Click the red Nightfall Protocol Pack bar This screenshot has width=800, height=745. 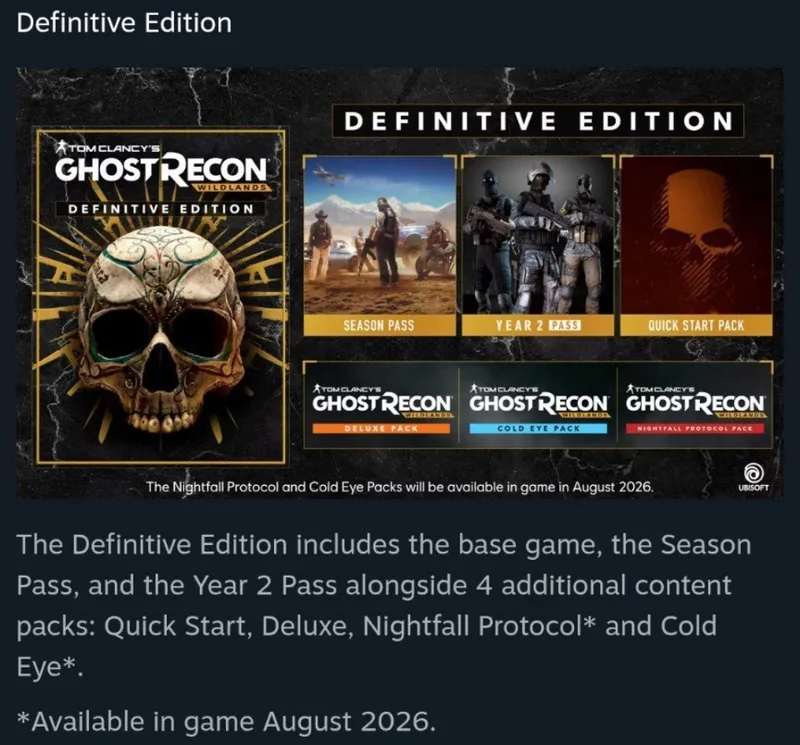[x=695, y=428]
